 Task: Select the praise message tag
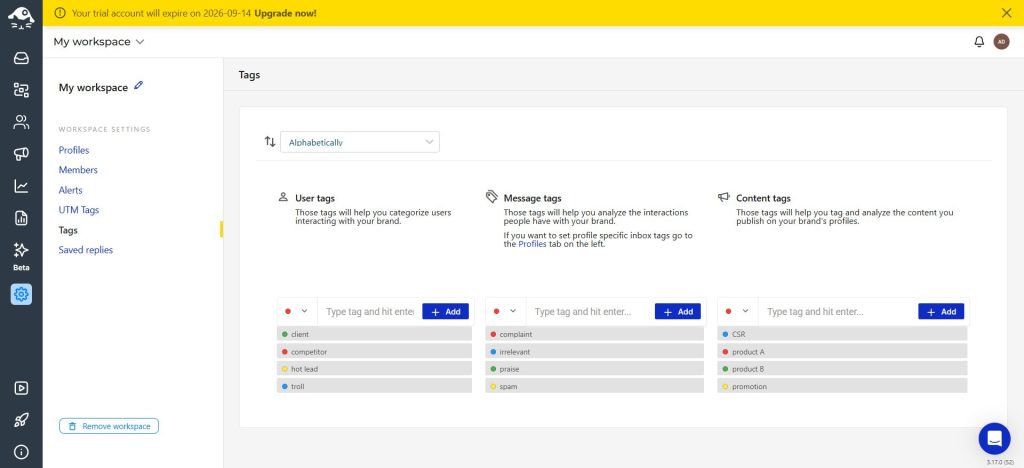(595, 369)
